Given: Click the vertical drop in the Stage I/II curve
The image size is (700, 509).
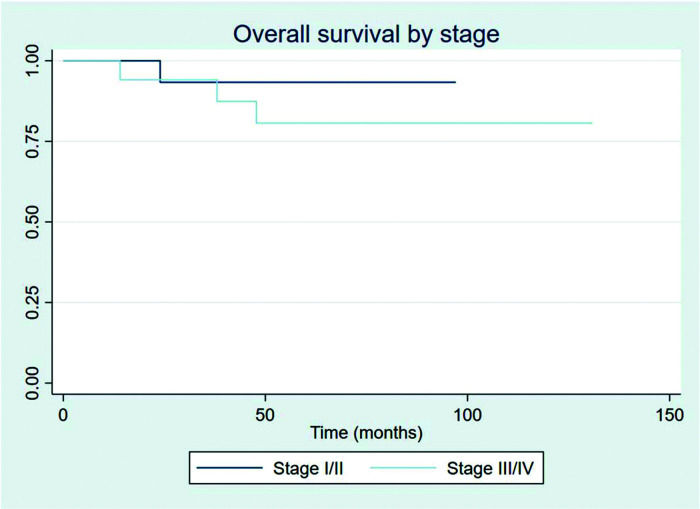Looking at the screenshot, I should click(160, 71).
